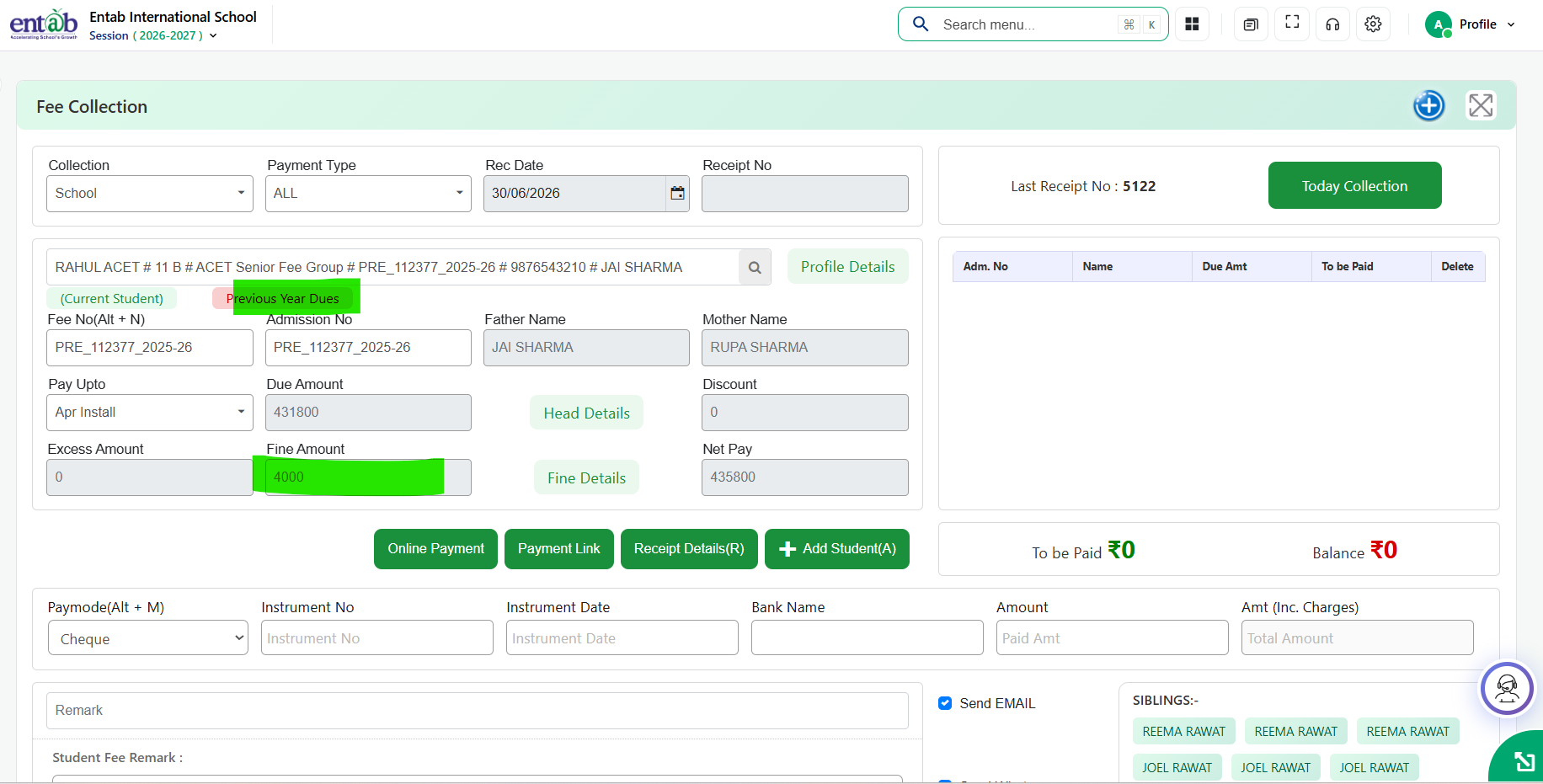Screen dimensions: 1543x784
Task: Open Profile Details
Action: pos(847,267)
